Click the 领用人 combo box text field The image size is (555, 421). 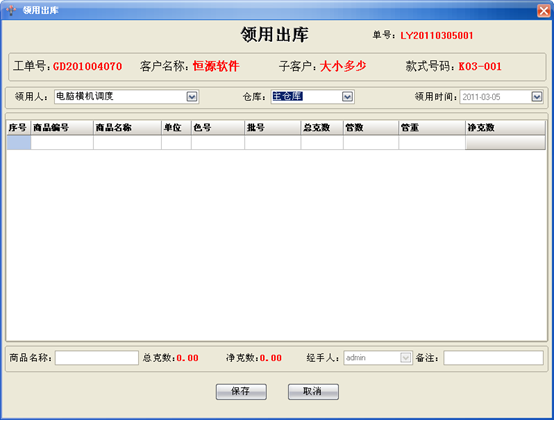pos(120,97)
